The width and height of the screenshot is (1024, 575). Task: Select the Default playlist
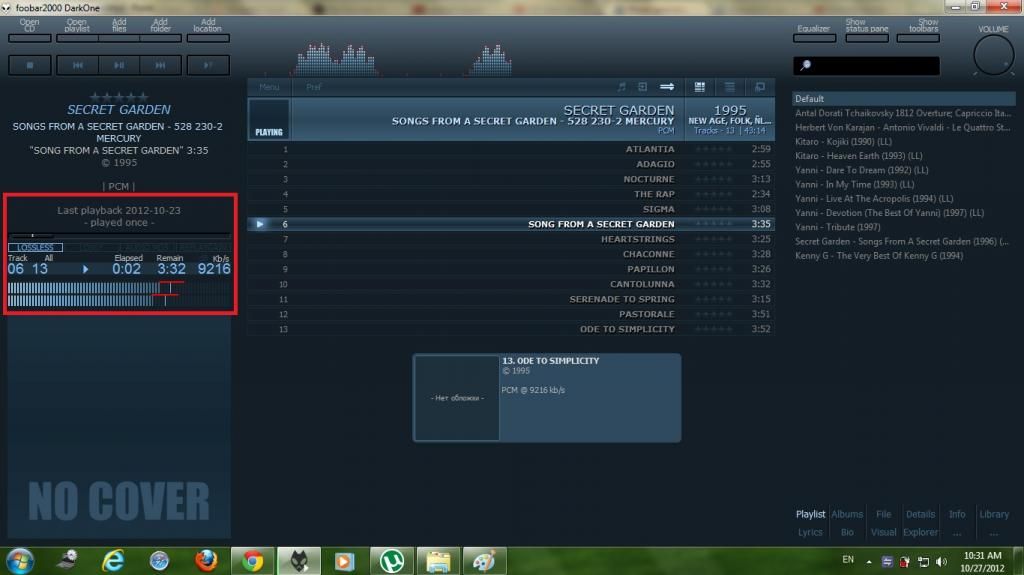[x=904, y=99]
